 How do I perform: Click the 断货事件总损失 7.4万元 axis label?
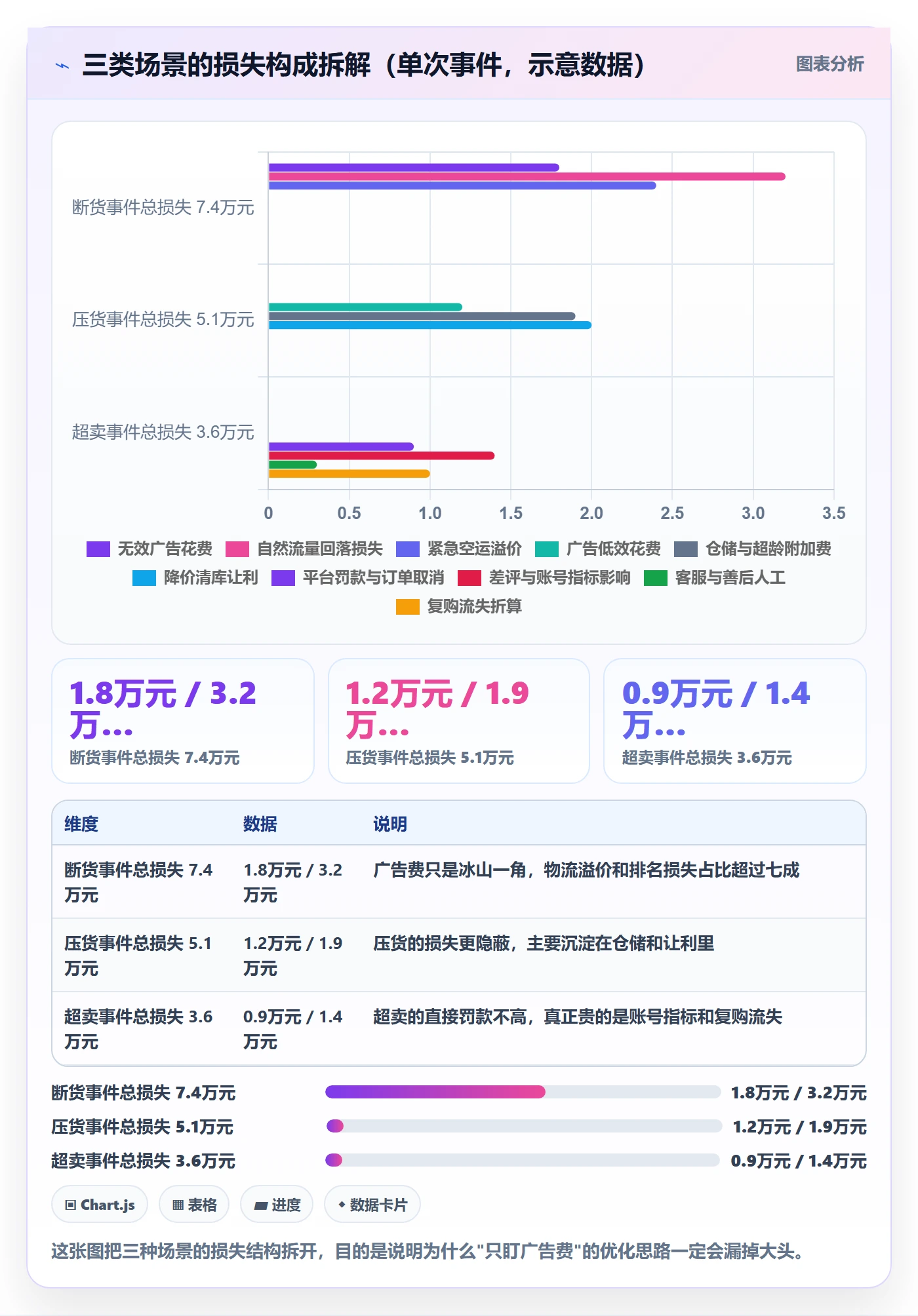pos(163,208)
